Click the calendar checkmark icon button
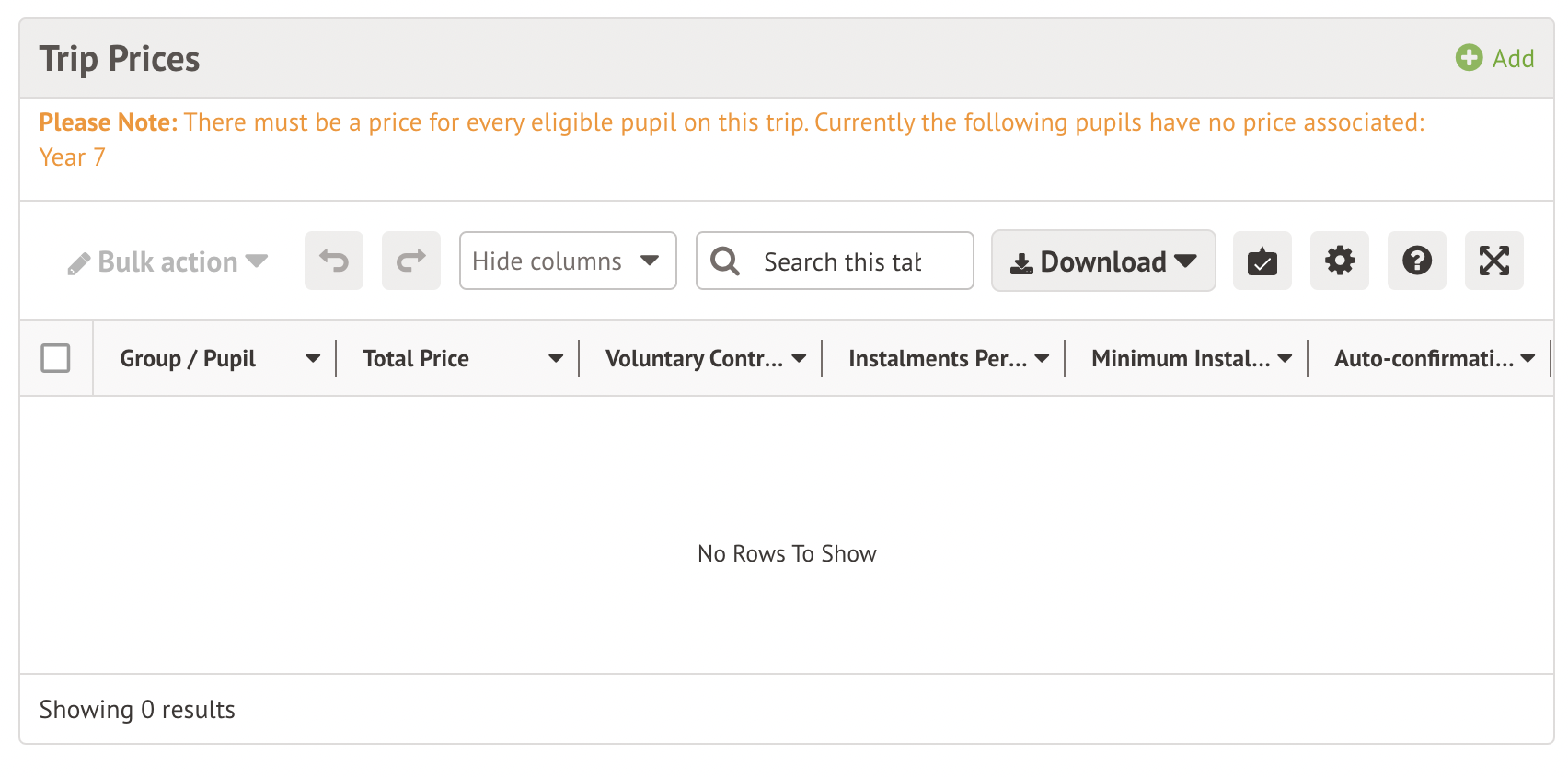Viewport: 1568px width, 777px height. click(1262, 261)
